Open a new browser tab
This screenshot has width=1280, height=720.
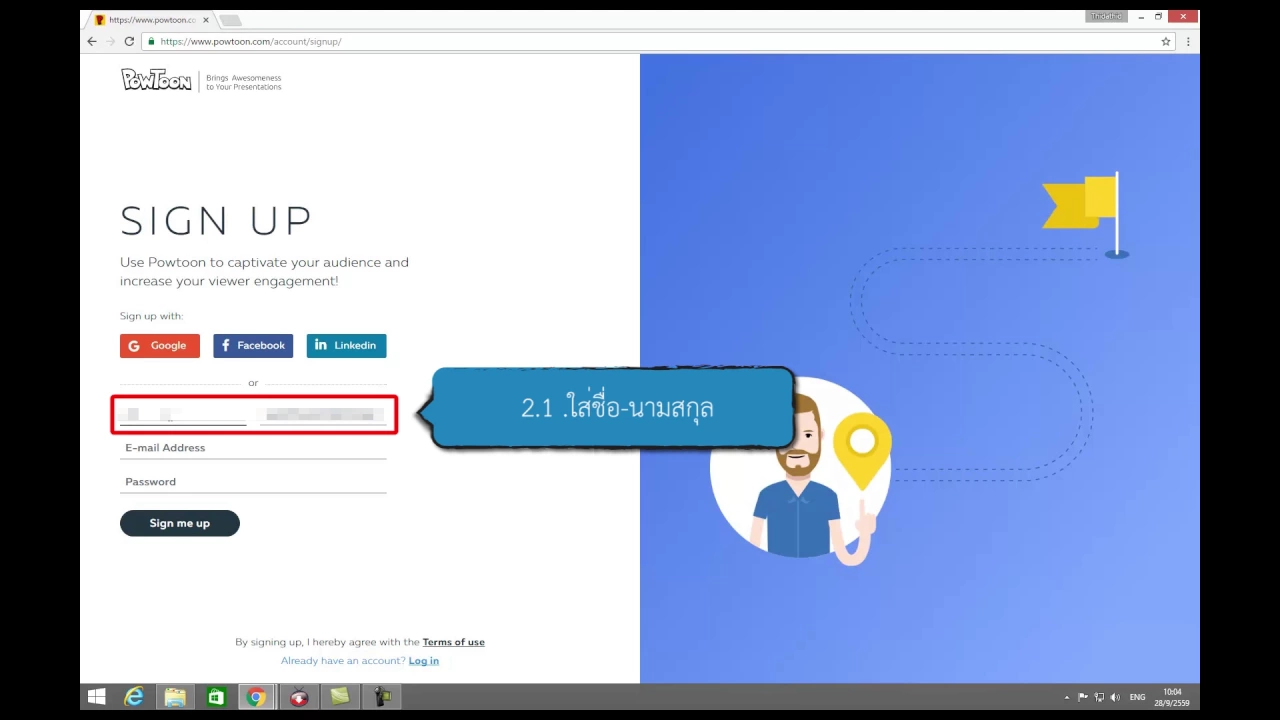pos(230,20)
